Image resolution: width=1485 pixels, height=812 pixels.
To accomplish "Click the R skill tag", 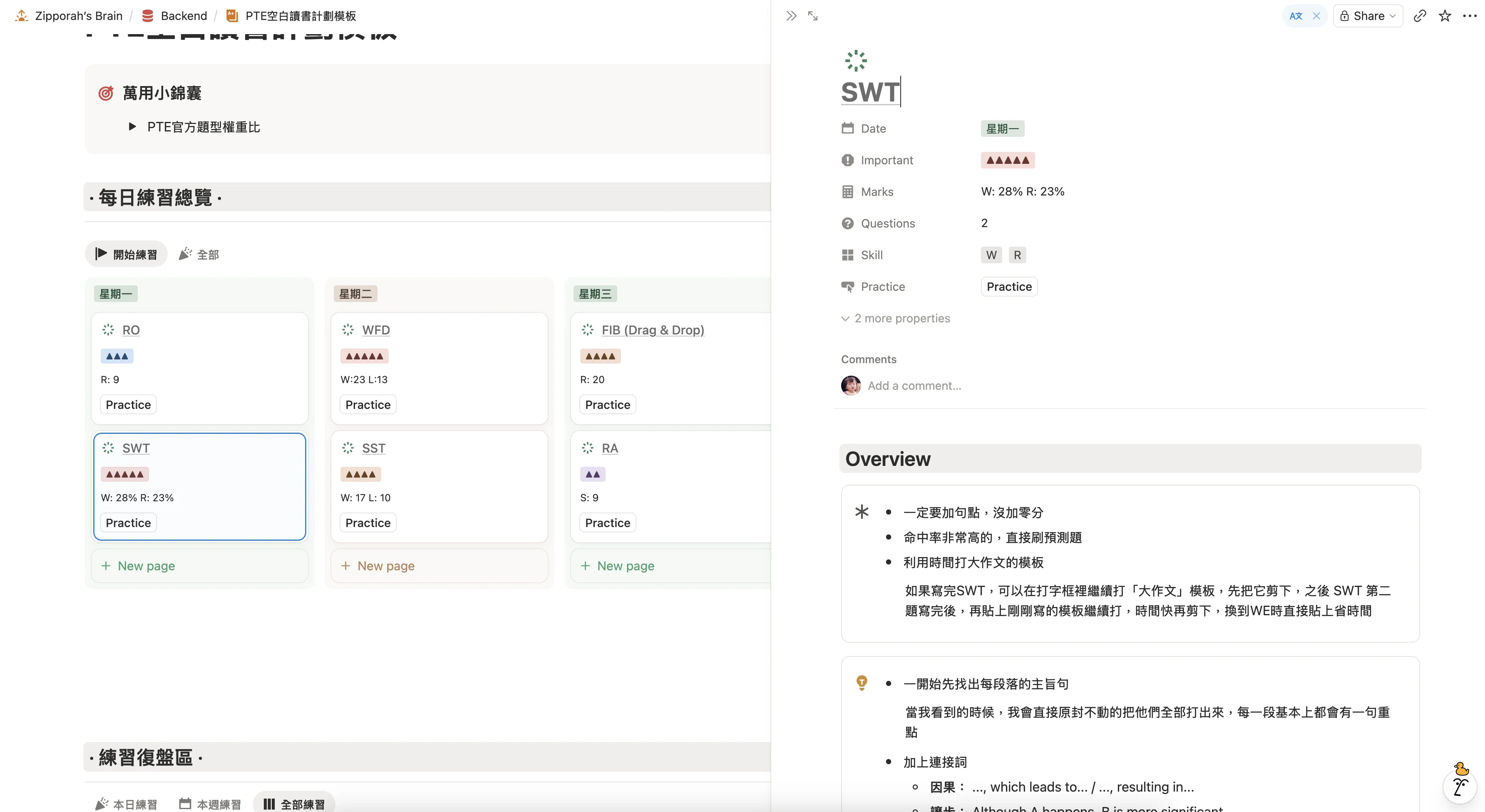I will [x=1018, y=255].
